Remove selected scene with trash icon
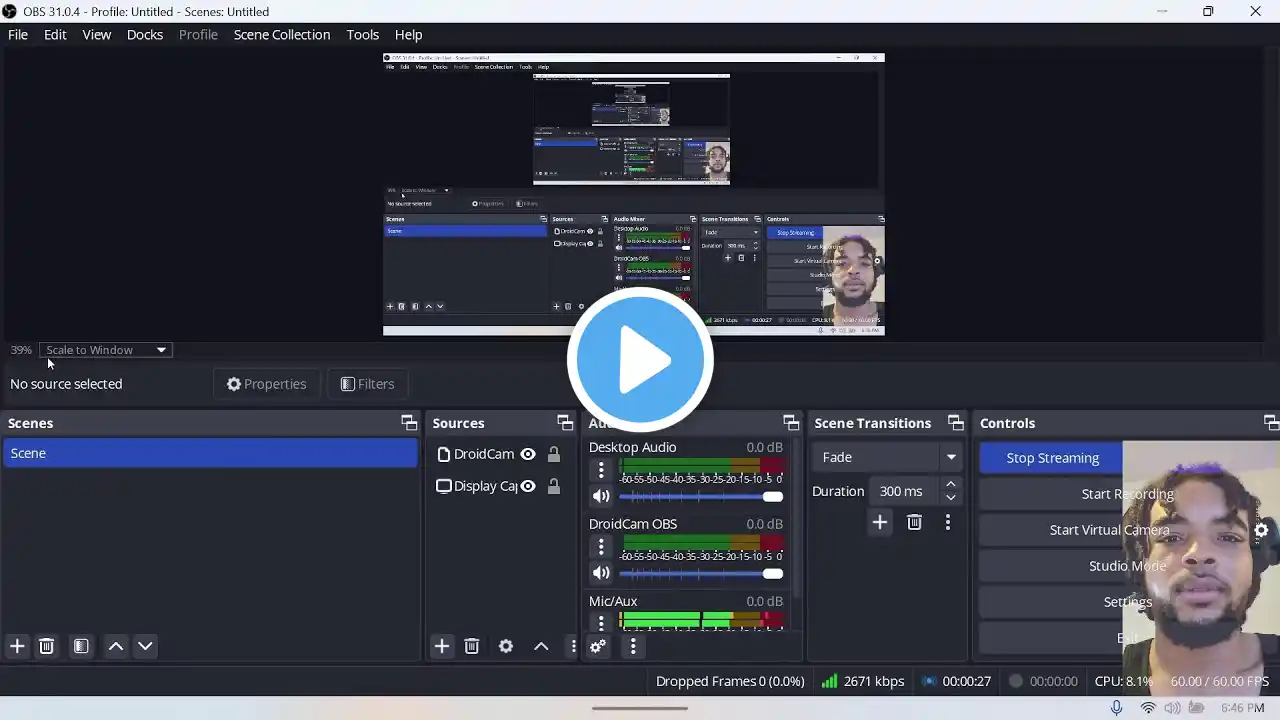Image resolution: width=1280 pixels, height=720 pixels. click(46, 646)
